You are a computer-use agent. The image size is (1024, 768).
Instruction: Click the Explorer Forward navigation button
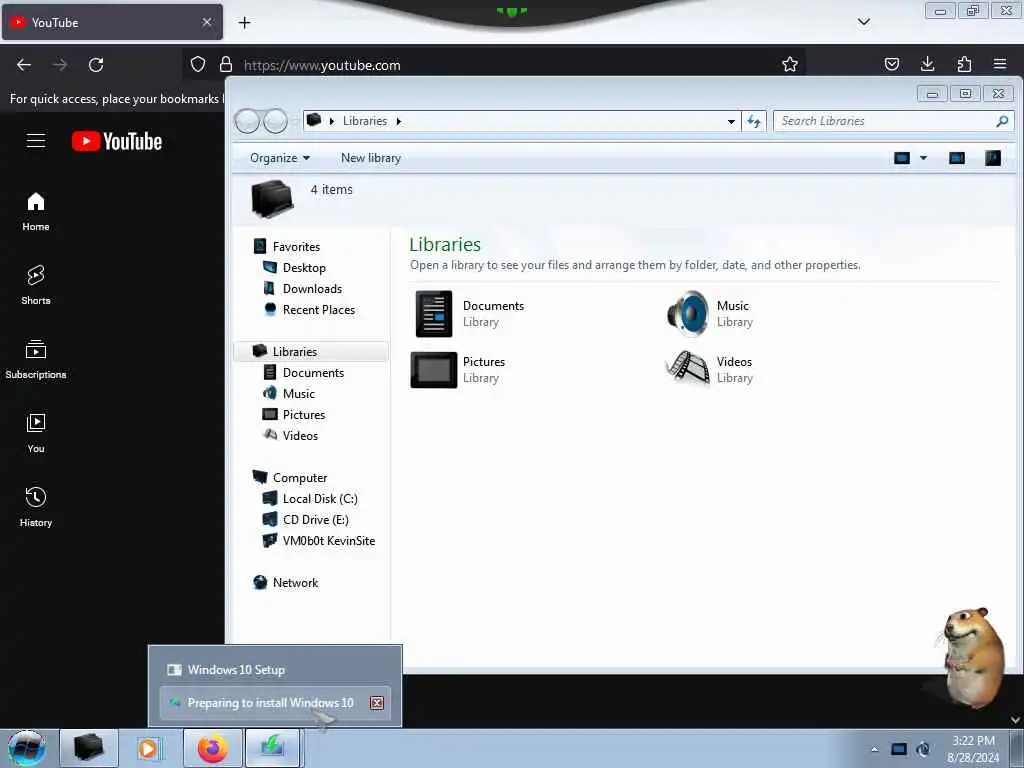(x=276, y=121)
